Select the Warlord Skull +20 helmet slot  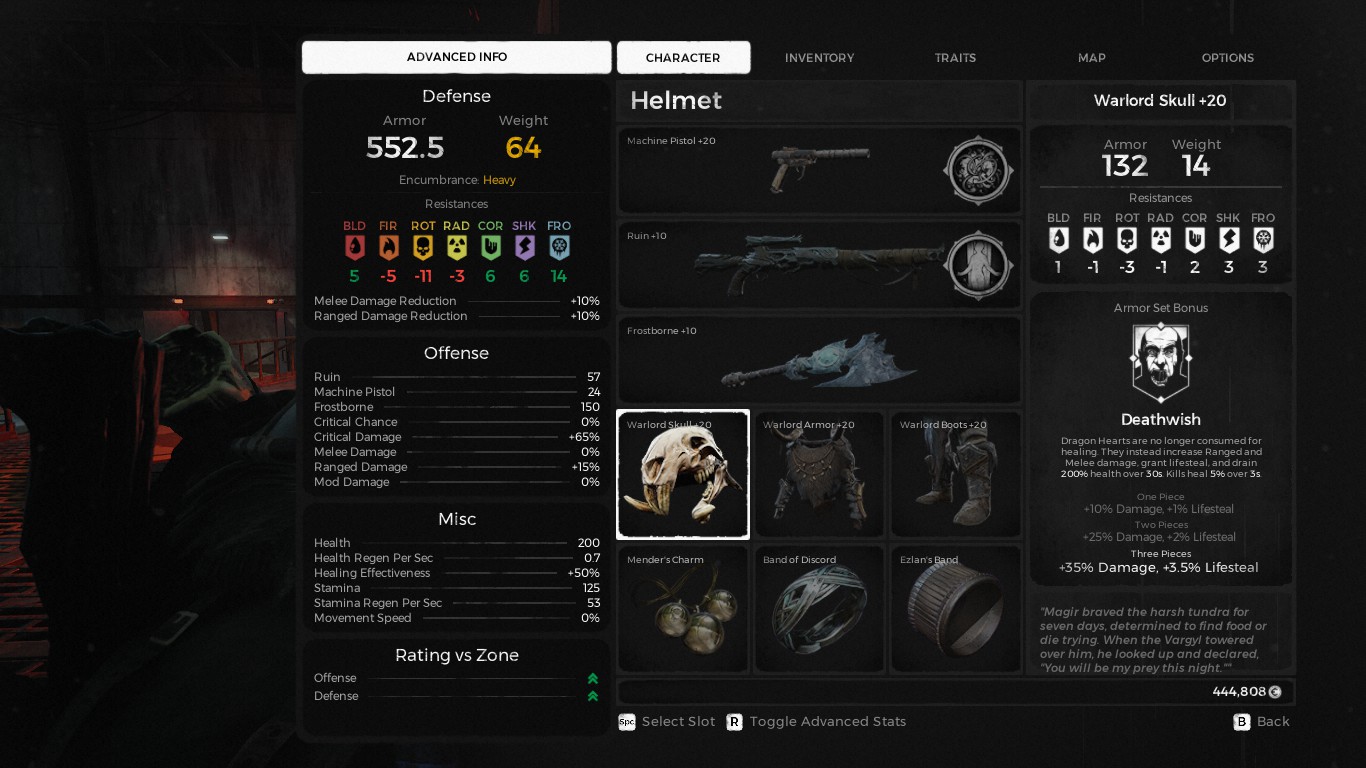683,474
